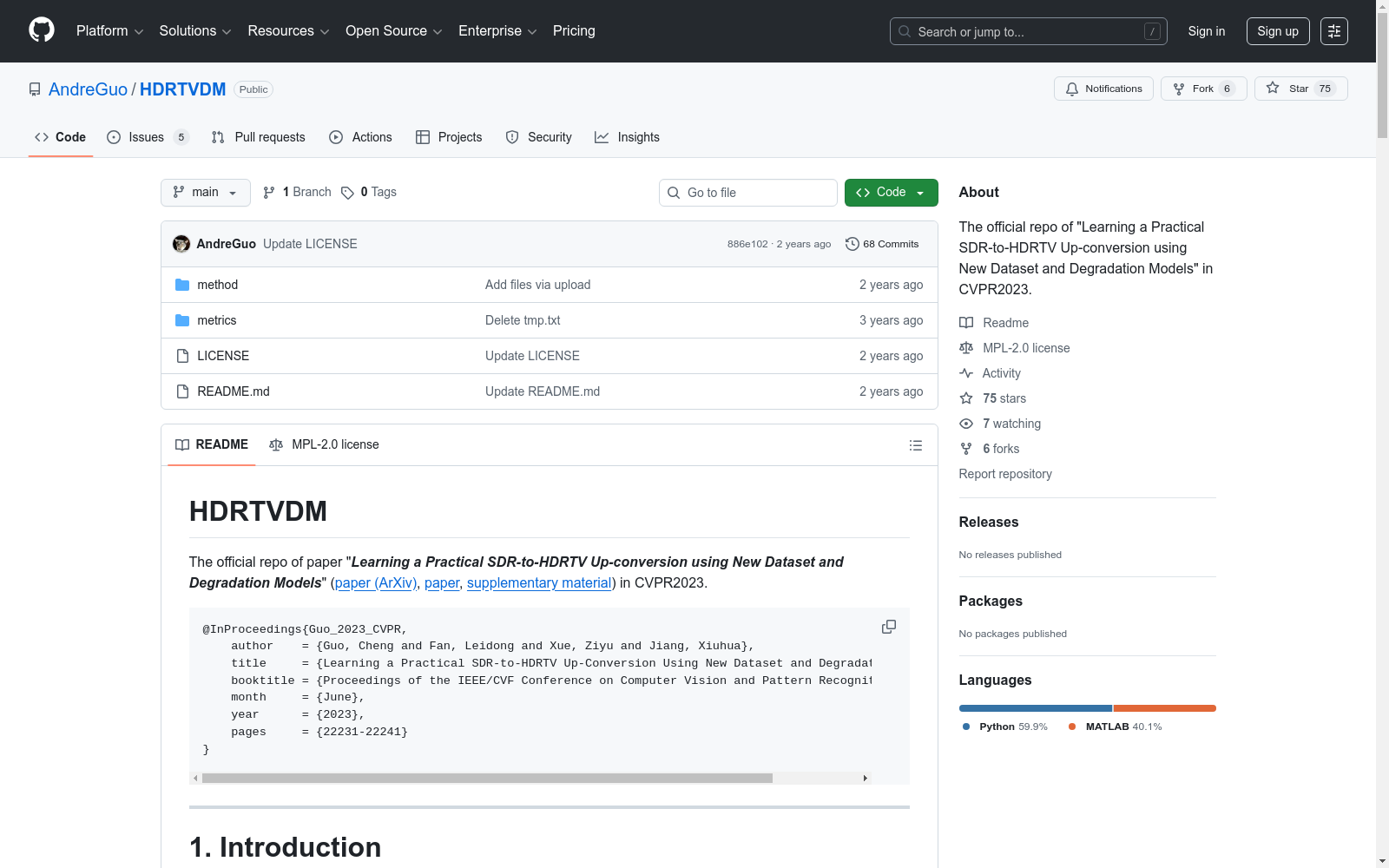This screenshot has width=1389, height=868.
Task: Select the README file tab
Action: tap(212, 444)
